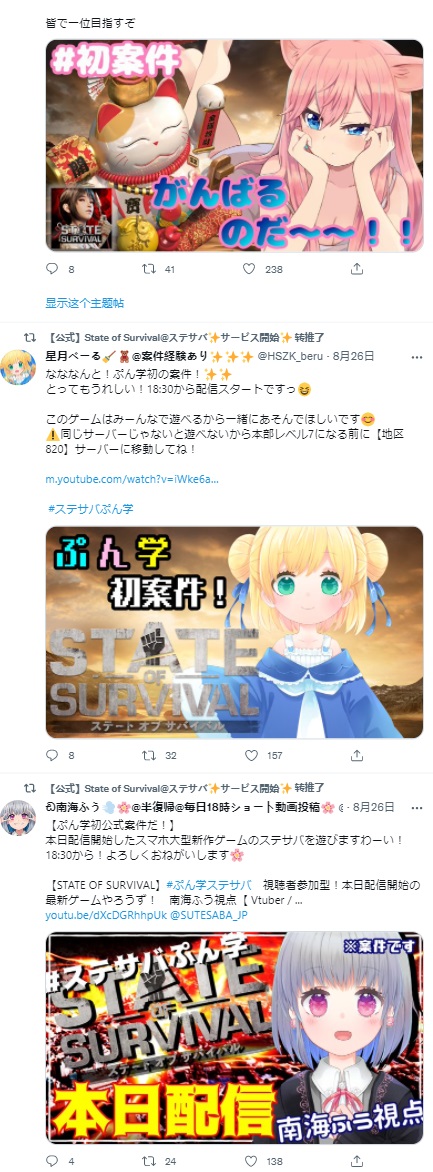This screenshot has width=433, height=1172.
Task: View the 本日配信 南海ふう視点 thumbnail
Action: [x=234, y=1037]
